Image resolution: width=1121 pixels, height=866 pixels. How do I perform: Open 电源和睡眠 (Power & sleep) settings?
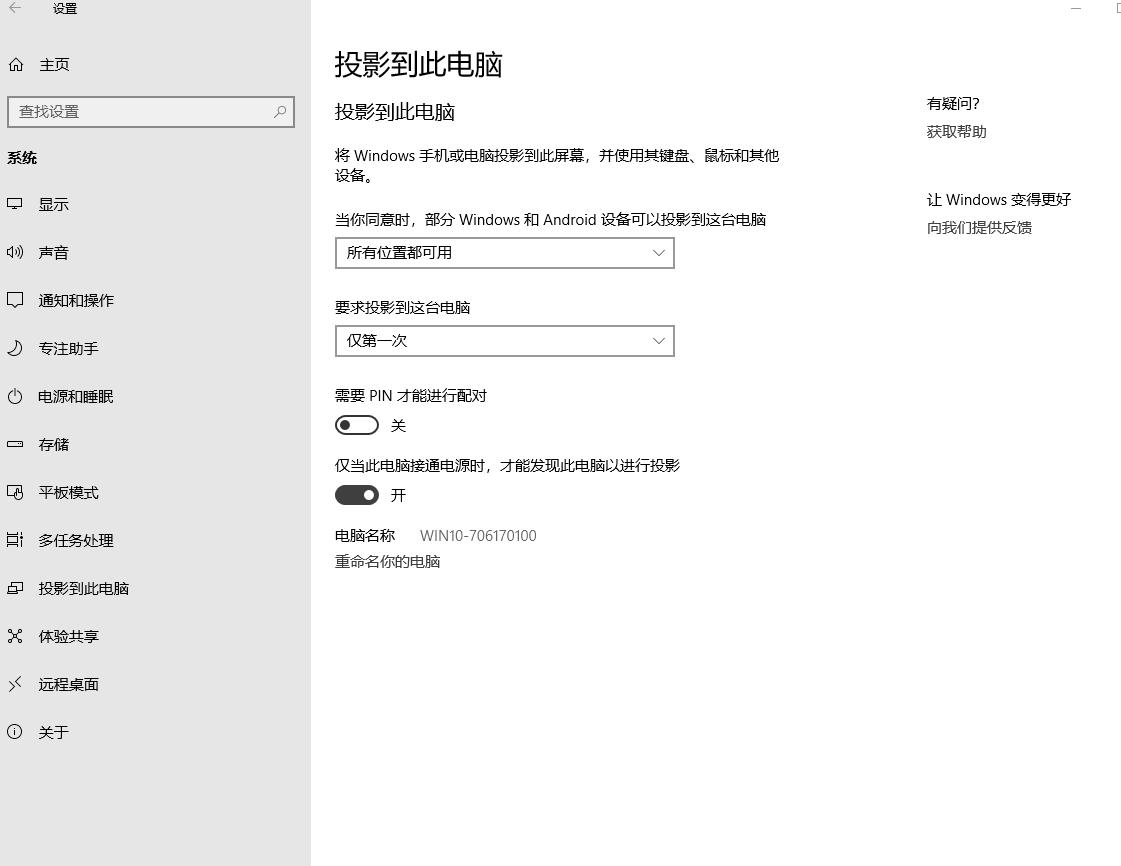point(75,396)
